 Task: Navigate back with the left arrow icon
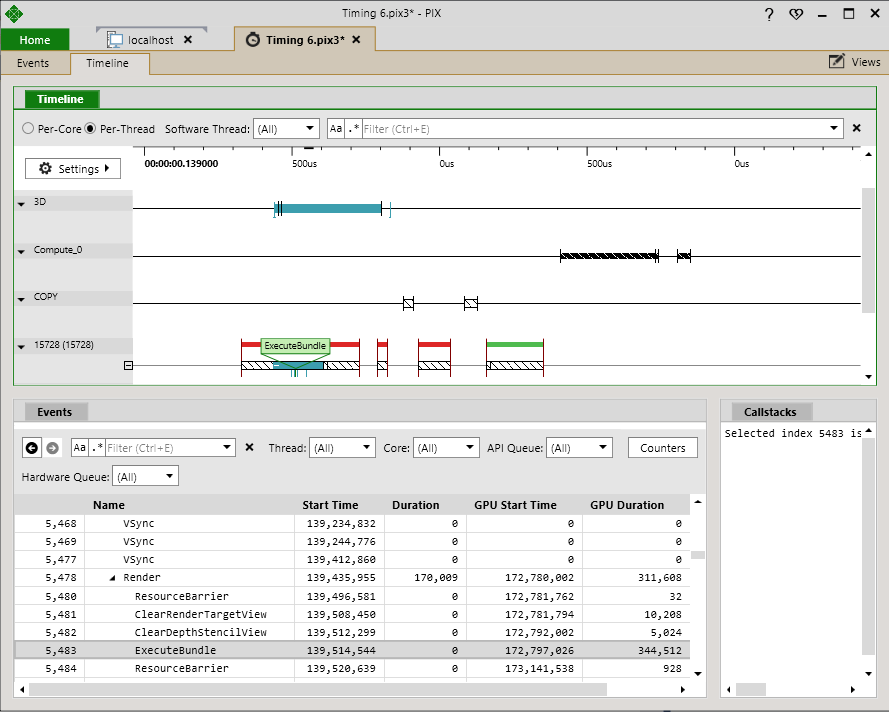tap(31, 448)
